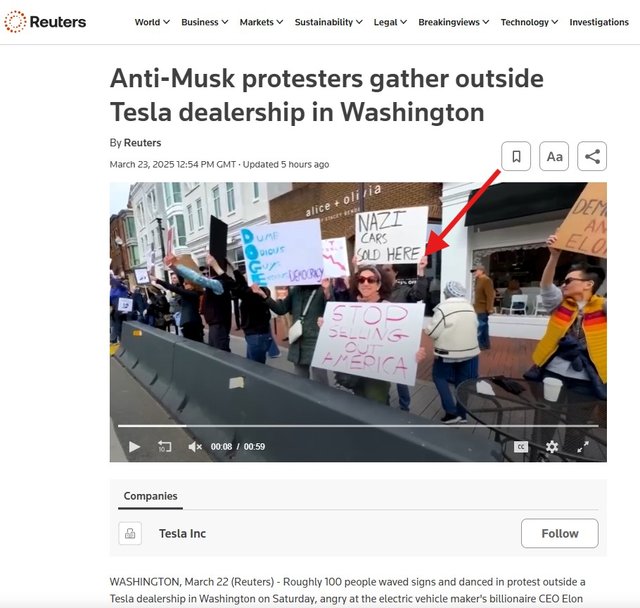Expand the World menu
The height and width of the screenshot is (608, 640).
tap(152, 22)
